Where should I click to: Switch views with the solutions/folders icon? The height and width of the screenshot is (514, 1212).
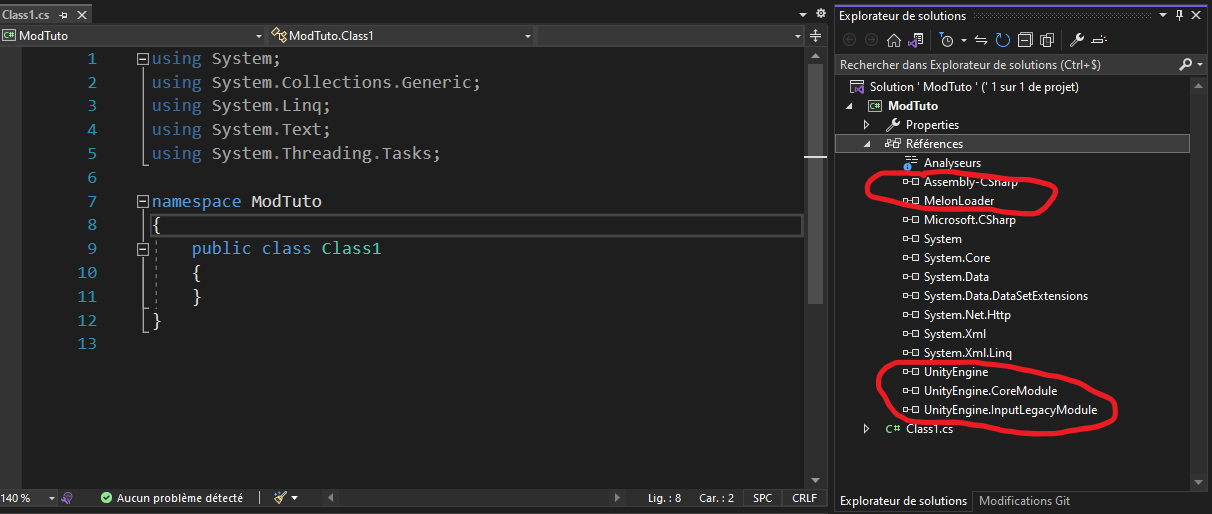click(915, 41)
